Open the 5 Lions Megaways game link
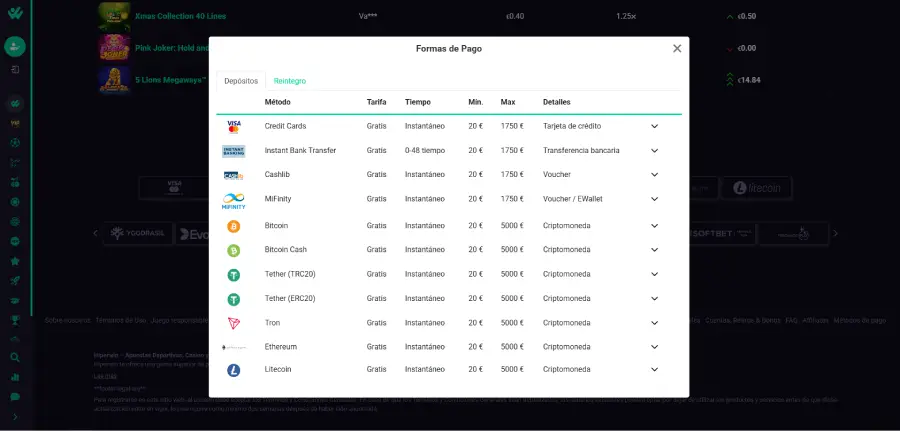The image size is (900, 431). [170, 80]
